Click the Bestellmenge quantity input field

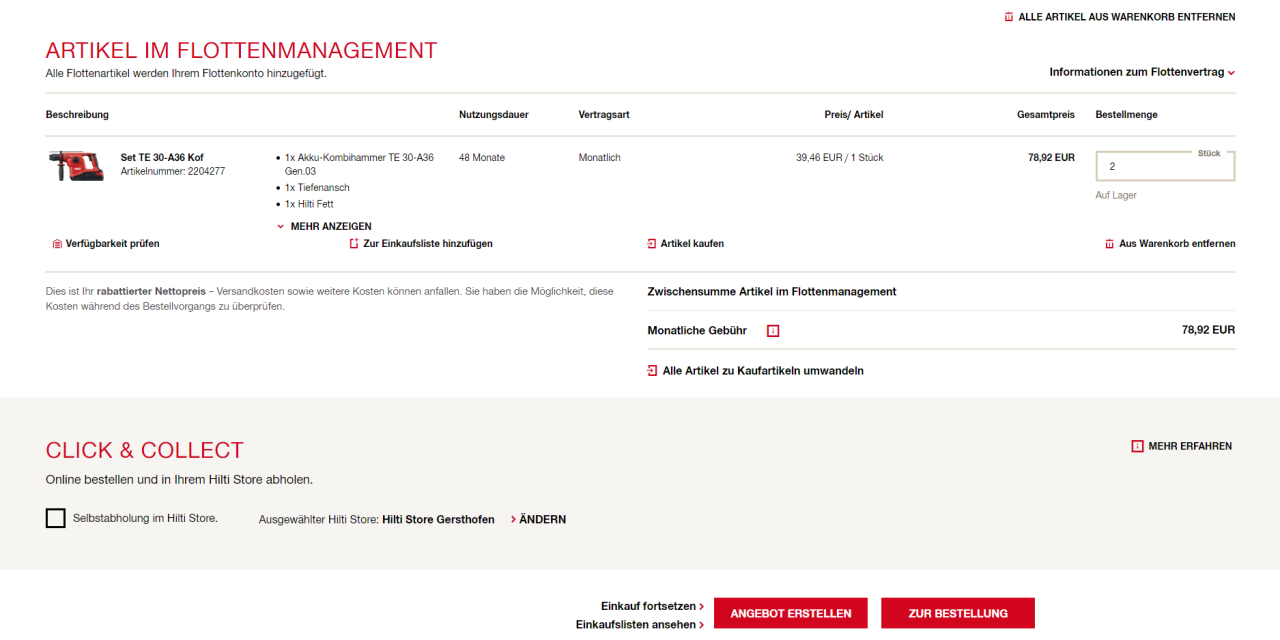click(x=1164, y=167)
